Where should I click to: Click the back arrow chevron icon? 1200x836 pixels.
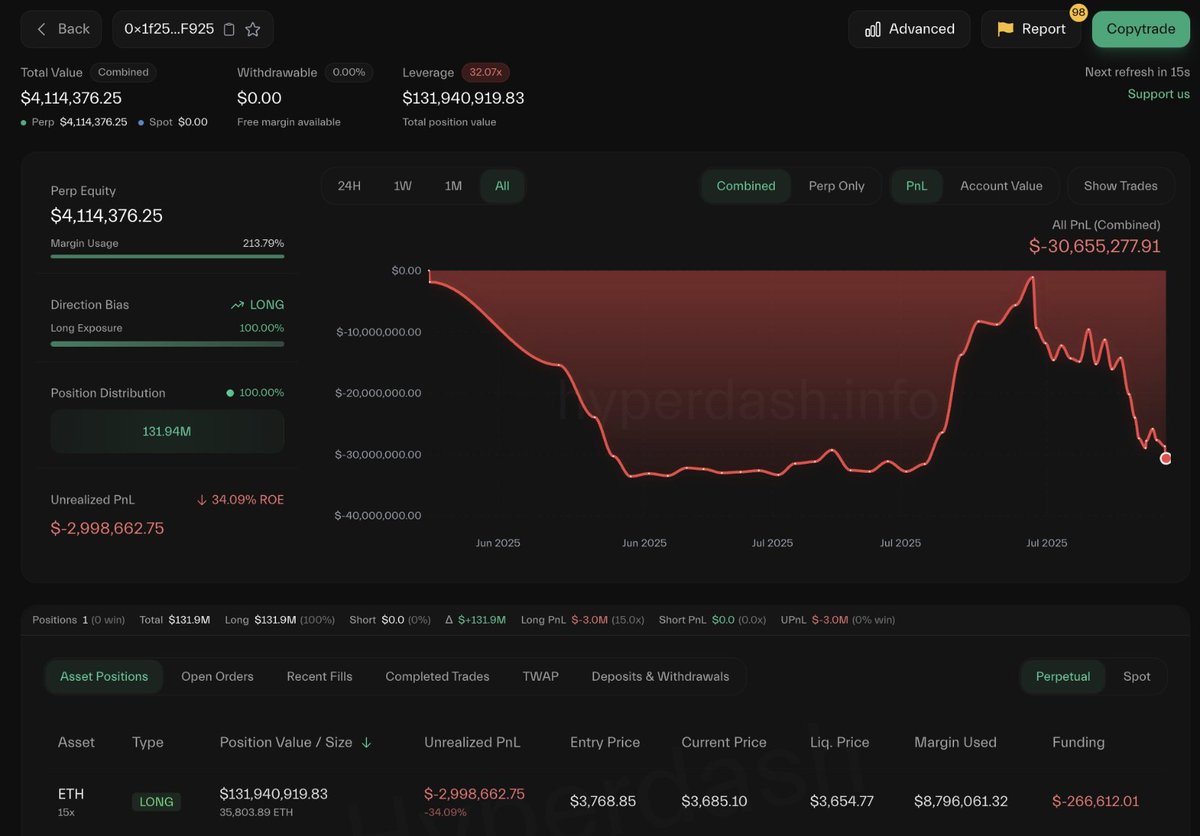41,29
